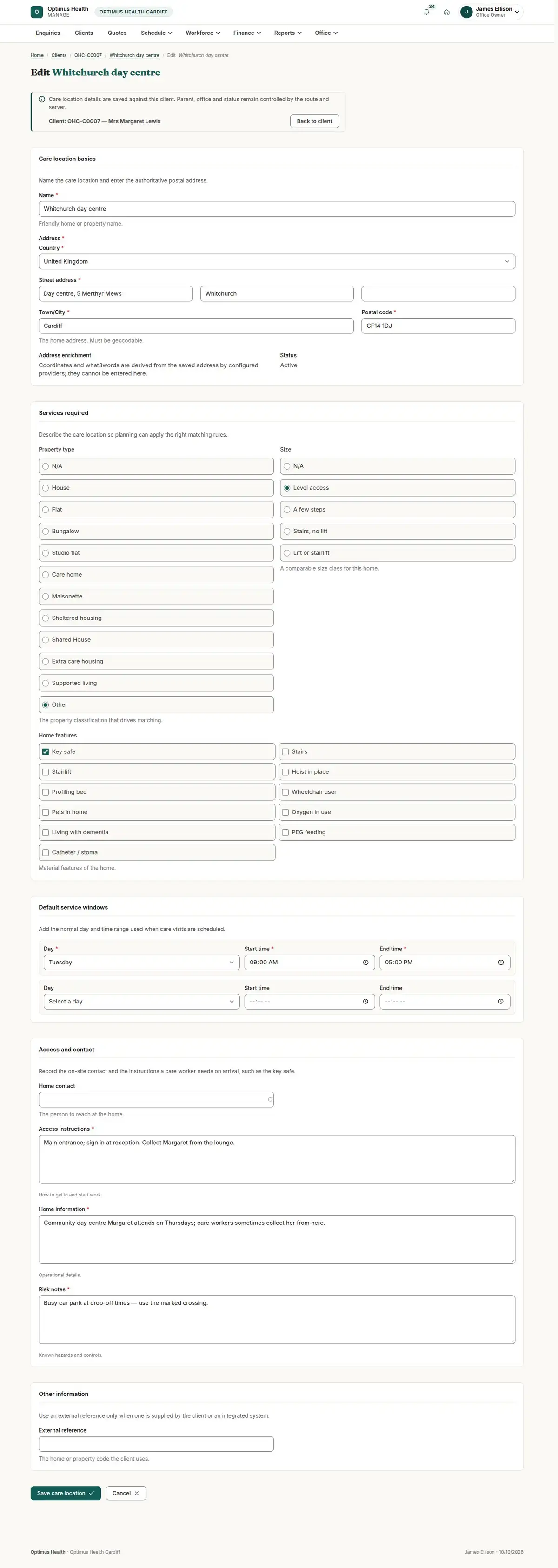Viewport: 558px width, 1568px height.
Task: Open the Tuesday row start time clock picker
Action: [365, 963]
